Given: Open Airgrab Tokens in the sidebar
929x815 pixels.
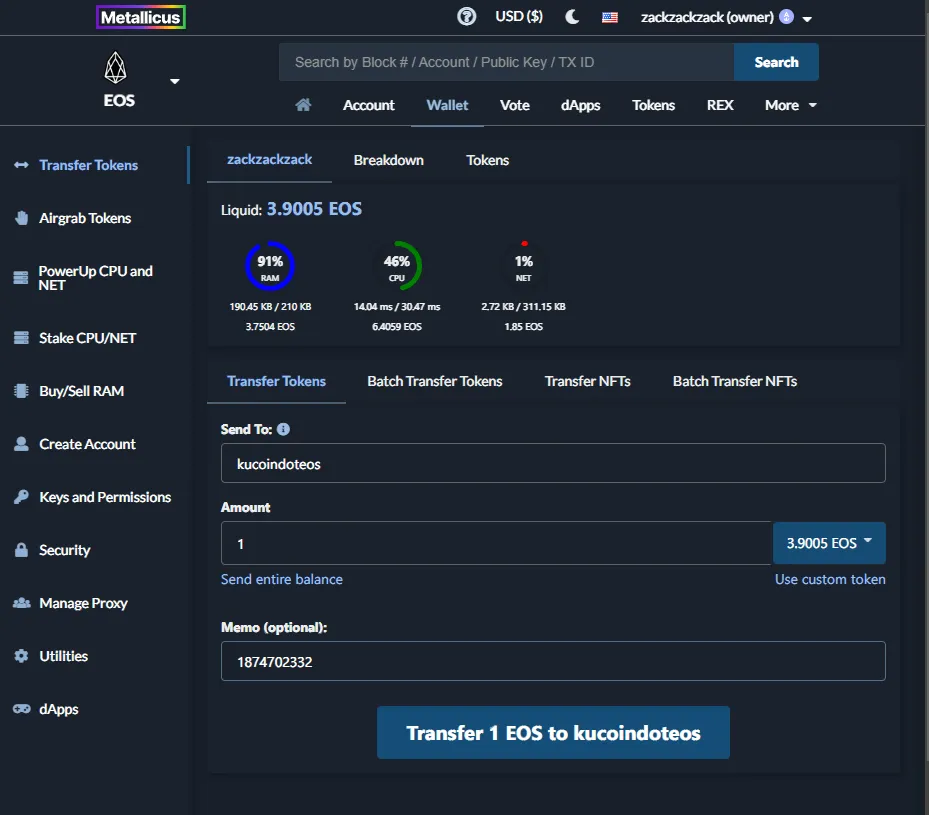Looking at the screenshot, I should tap(85, 218).
